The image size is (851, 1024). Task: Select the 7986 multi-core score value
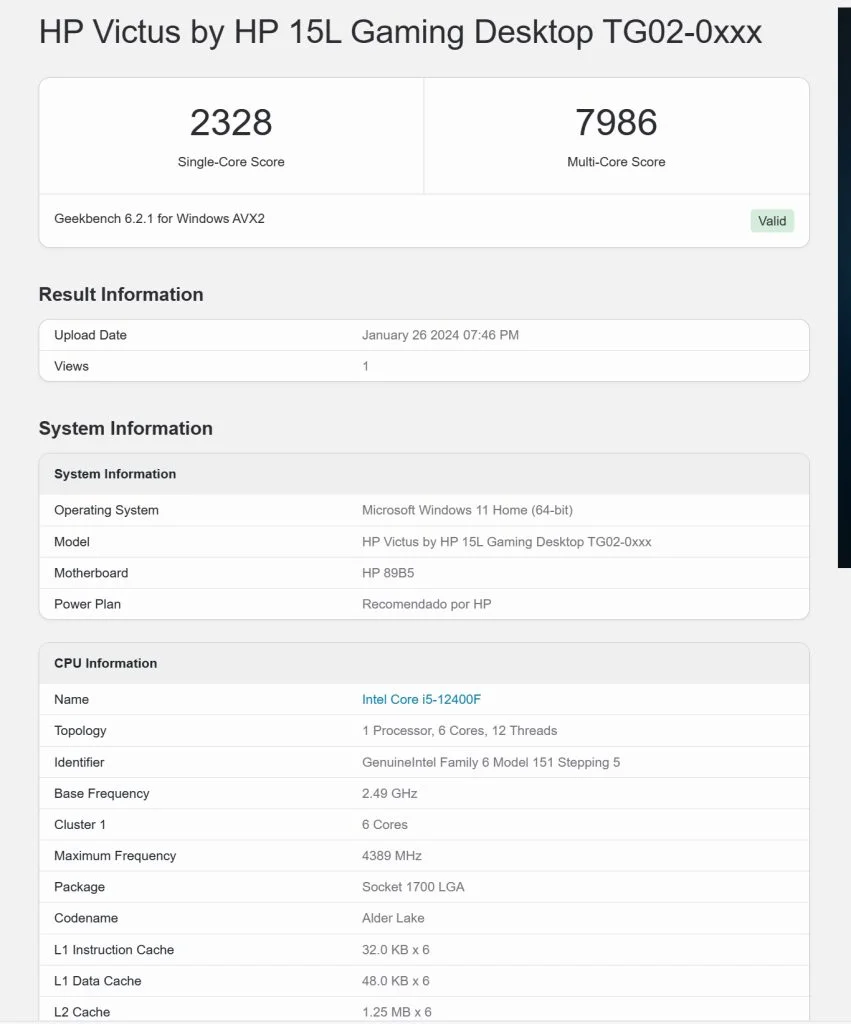(x=616, y=122)
